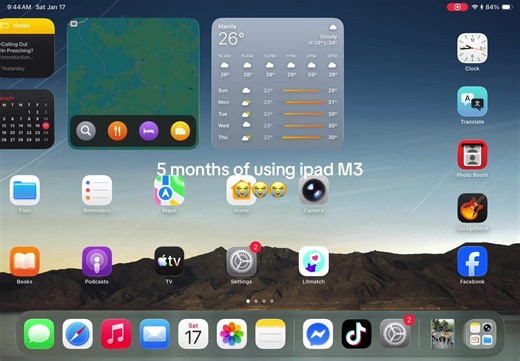Tap the map area in Maps widget

click(x=133, y=67)
